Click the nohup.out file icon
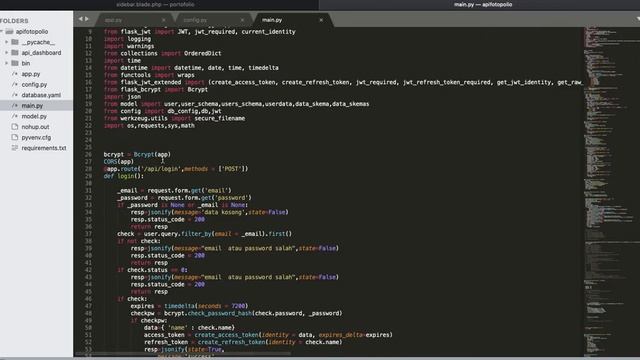The height and width of the screenshot is (360, 640). click(15, 127)
